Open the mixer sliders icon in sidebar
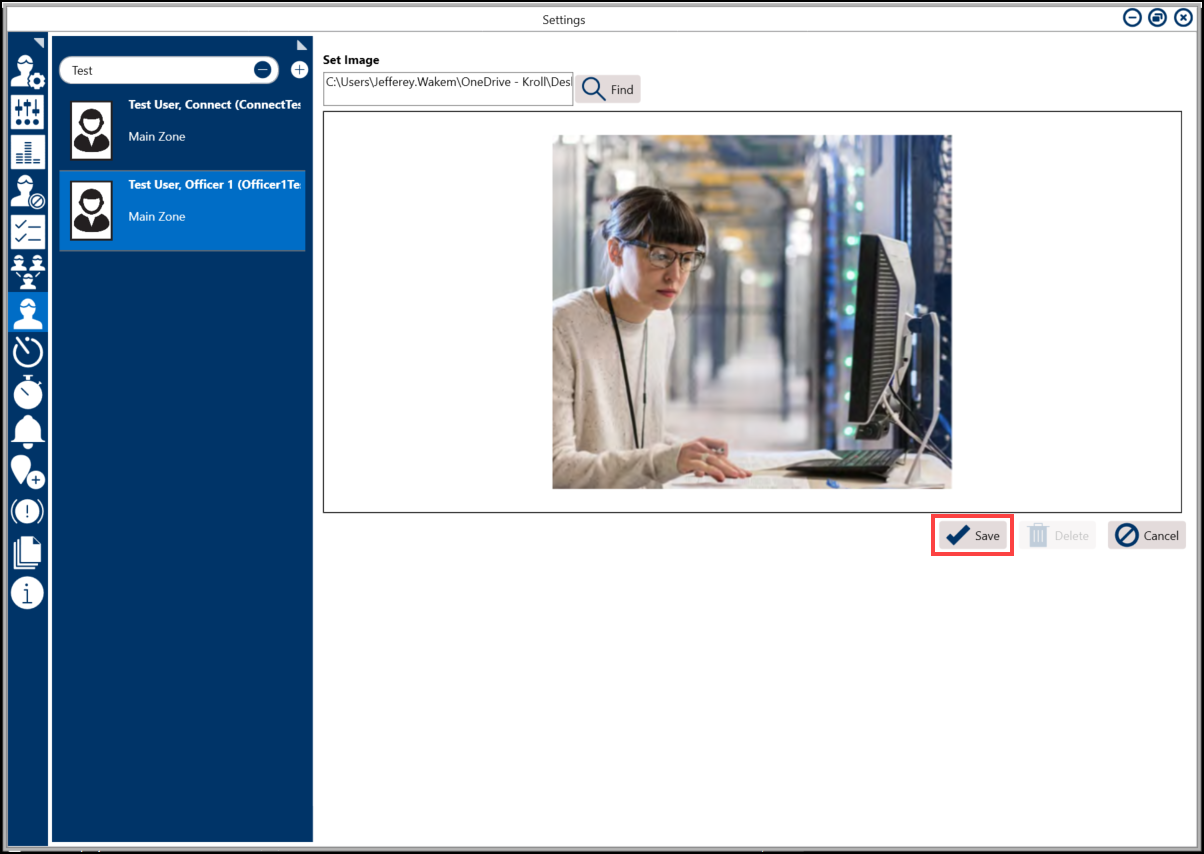 click(x=27, y=112)
